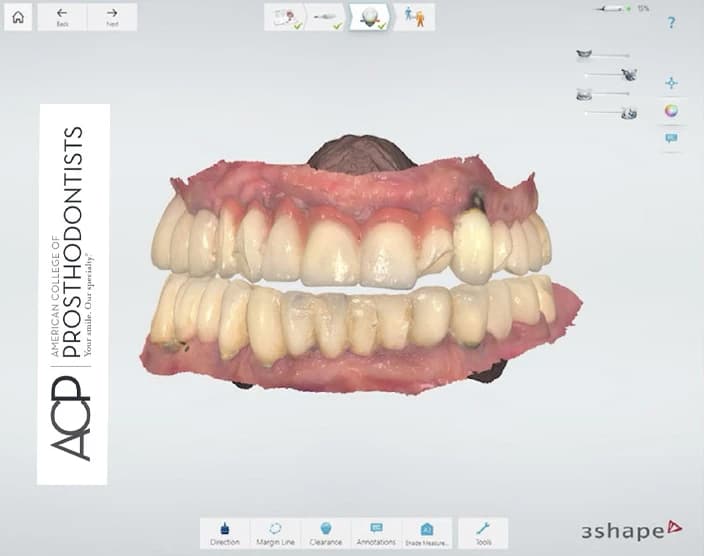Go to the Home screen icon
Image resolution: width=704 pixels, height=556 pixels.
coord(18,18)
